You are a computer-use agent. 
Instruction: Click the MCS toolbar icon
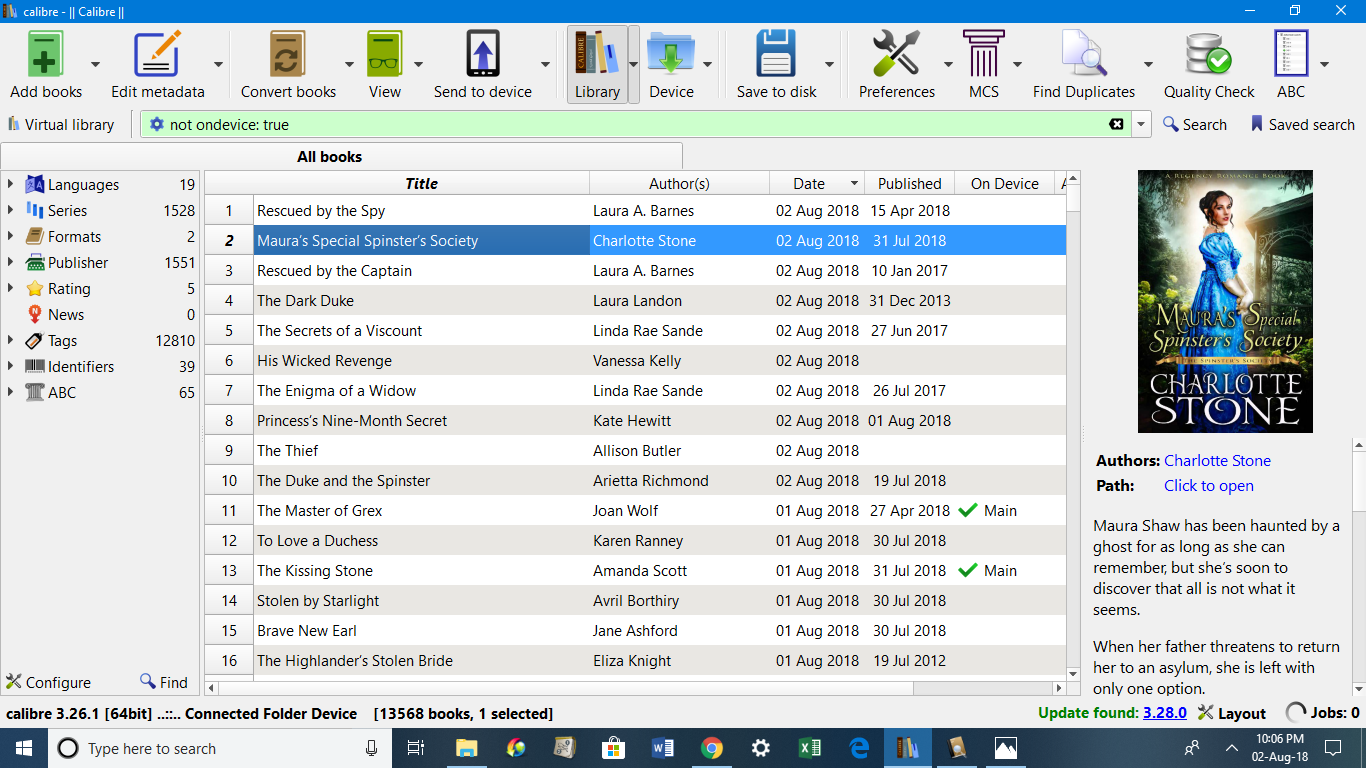(x=984, y=54)
